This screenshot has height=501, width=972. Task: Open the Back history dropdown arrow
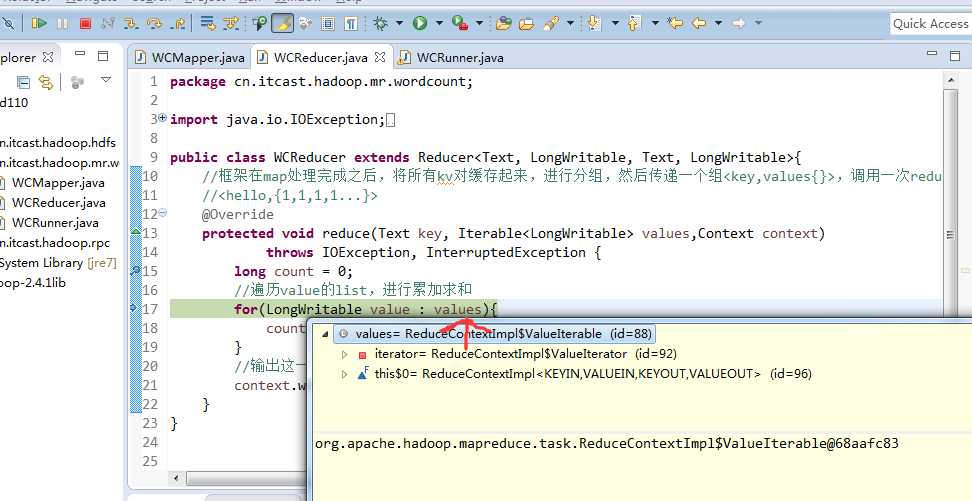pos(718,24)
